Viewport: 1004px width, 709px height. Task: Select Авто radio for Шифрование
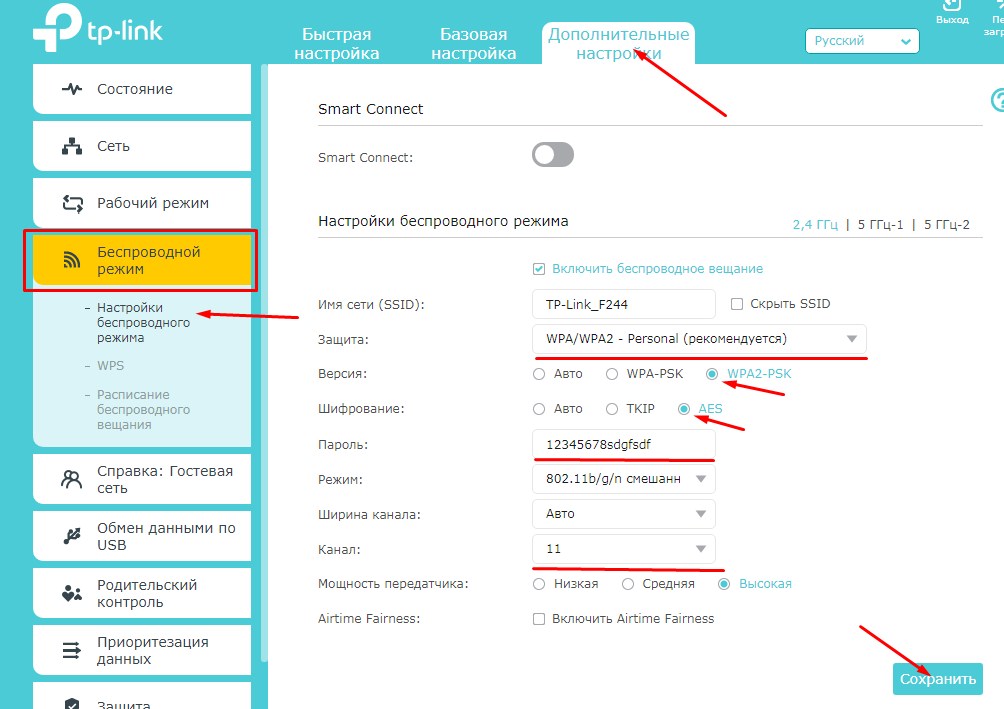[x=539, y=409]
